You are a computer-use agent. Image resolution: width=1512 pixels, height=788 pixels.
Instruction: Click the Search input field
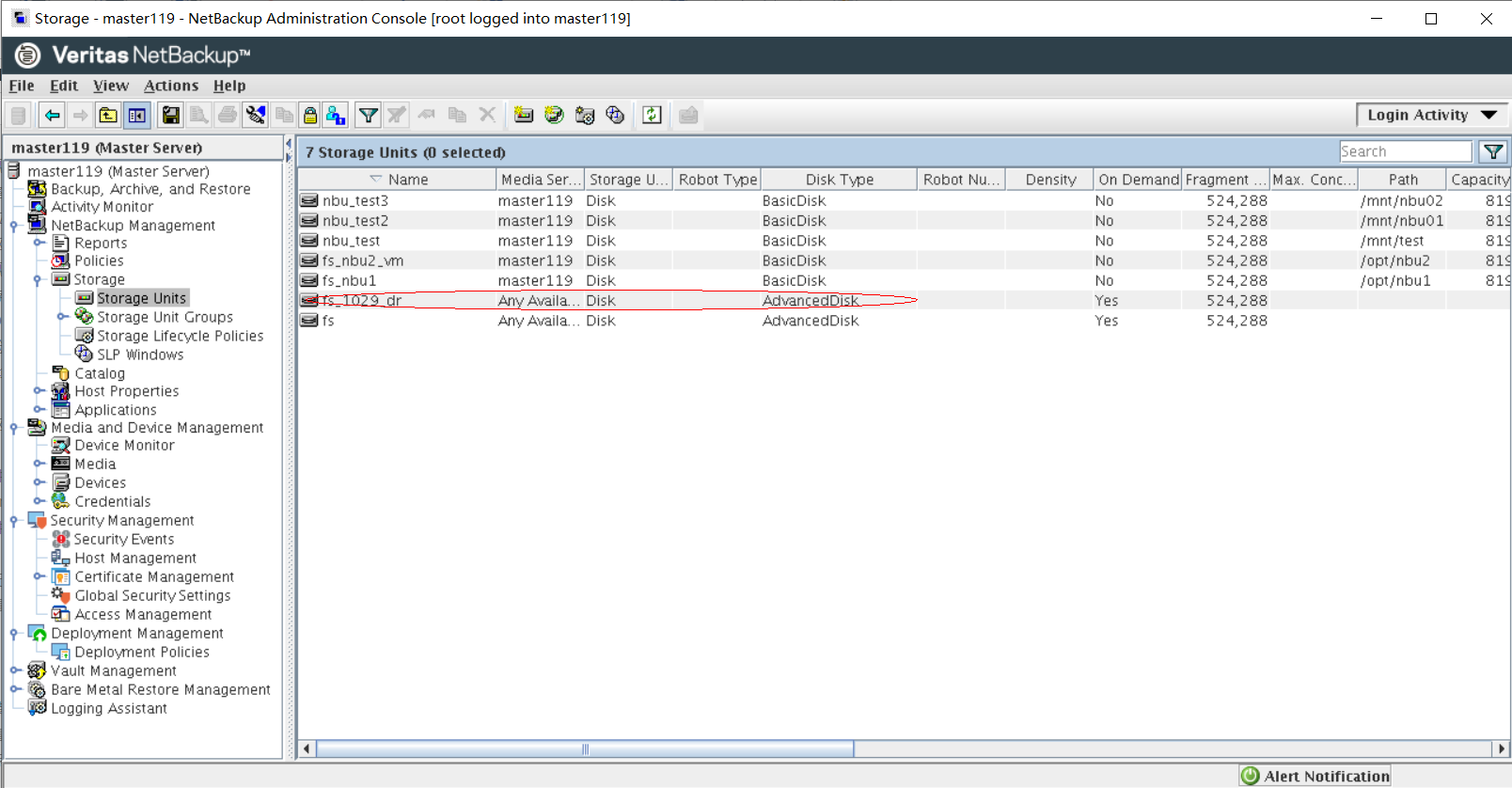(x=1405, y=151)
